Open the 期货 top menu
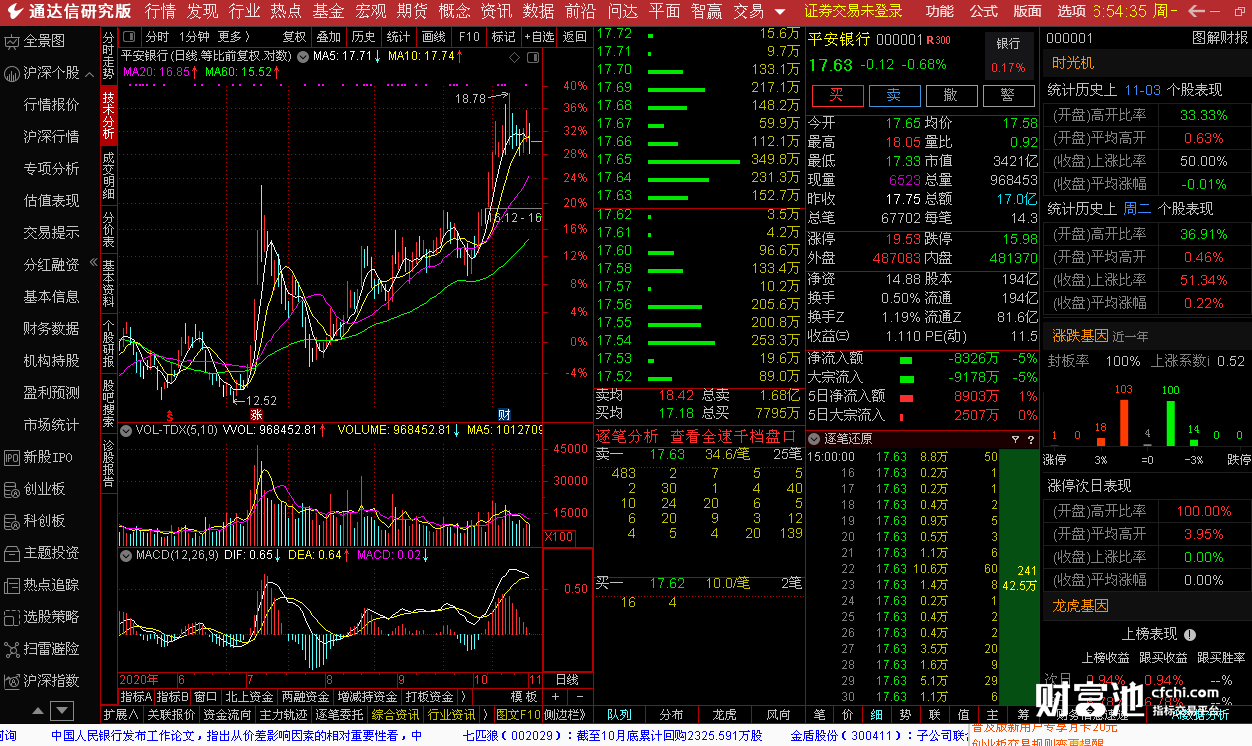This screenshot has height=746, width=1252. [412, 11]
